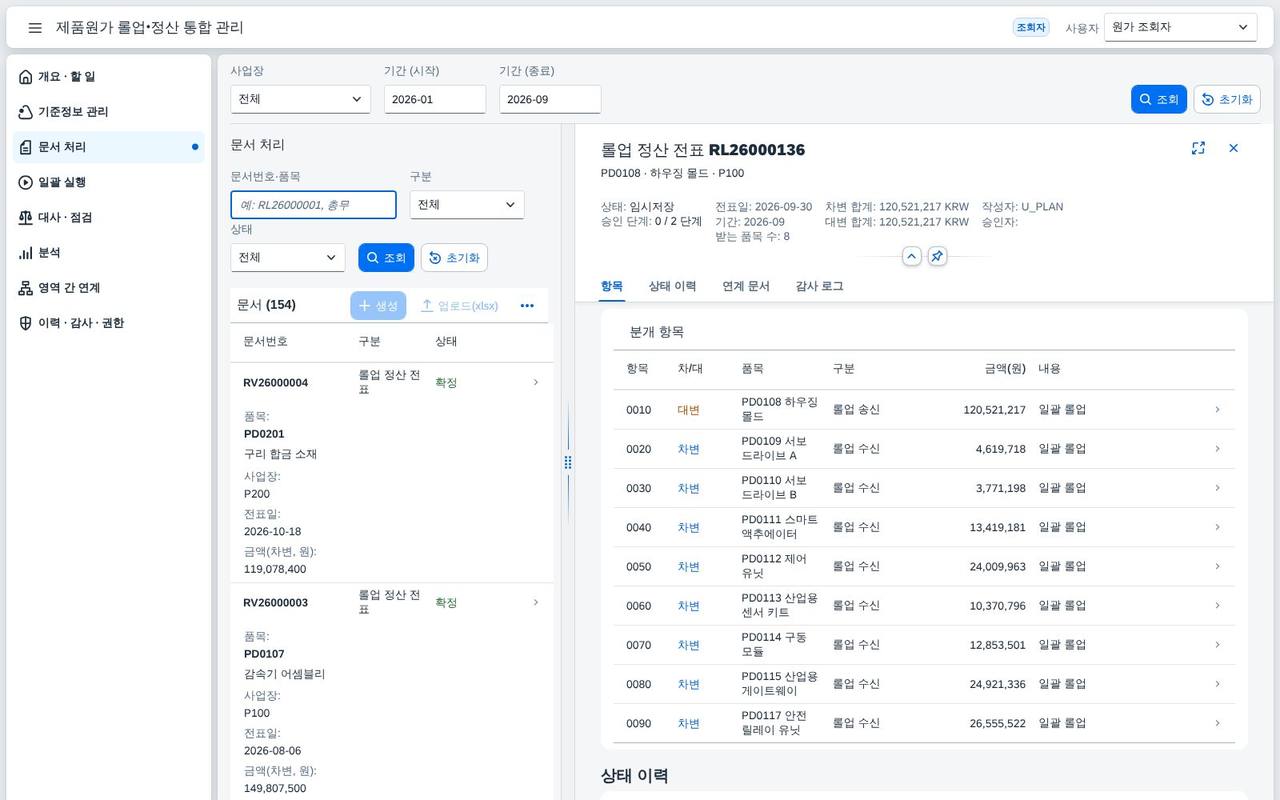Click the top 초기화 button
Viewport: 1280px width, 800px height.
click(1227, 99)
